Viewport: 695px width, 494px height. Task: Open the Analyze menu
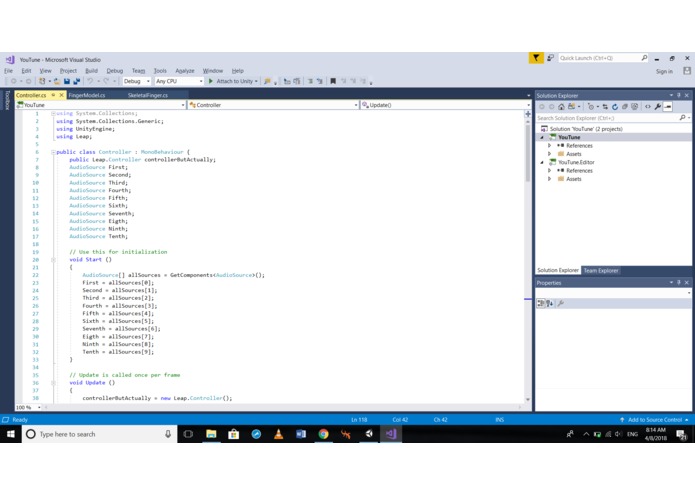(185, 71)
